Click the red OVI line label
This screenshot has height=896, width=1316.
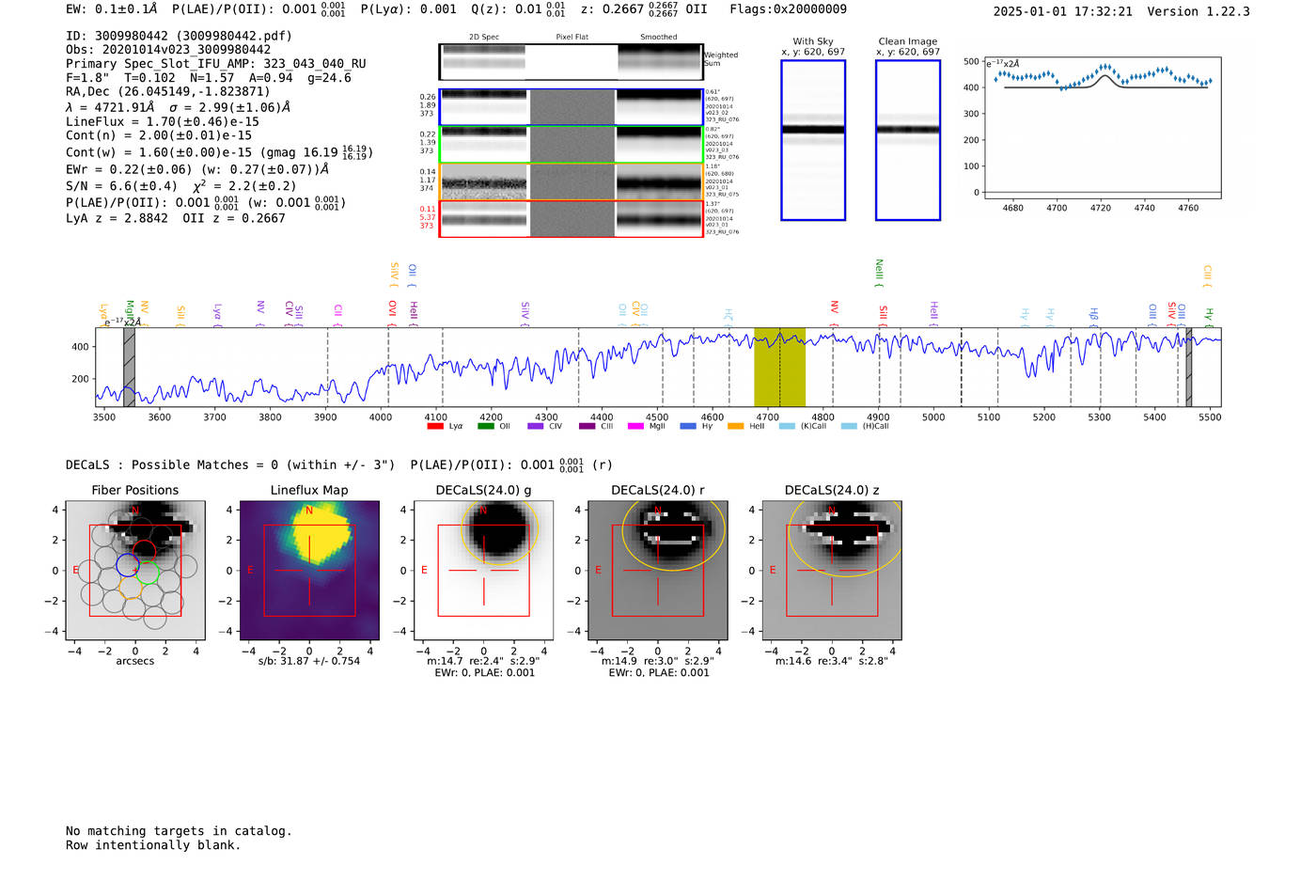click(392, 313)
